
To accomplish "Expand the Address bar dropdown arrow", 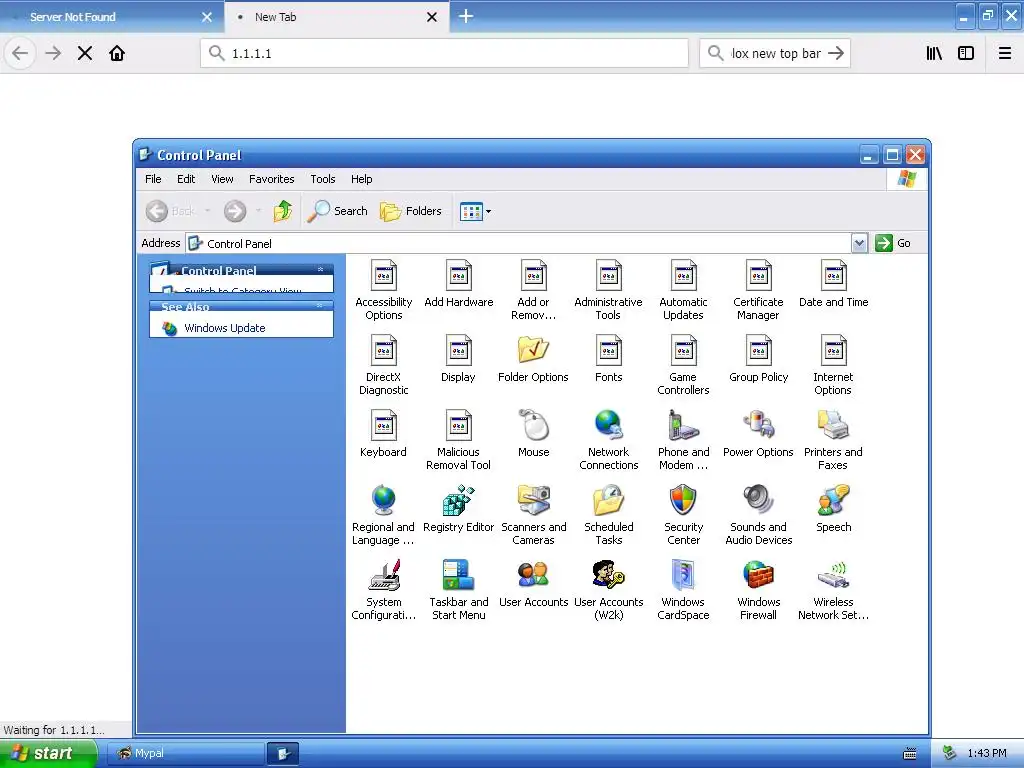I will point(859,243).
